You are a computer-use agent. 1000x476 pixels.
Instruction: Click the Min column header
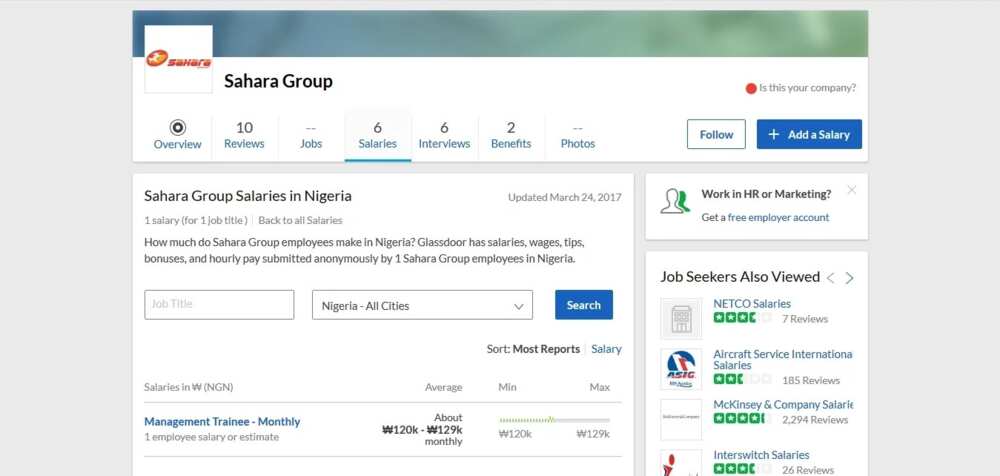click(507, 387)
